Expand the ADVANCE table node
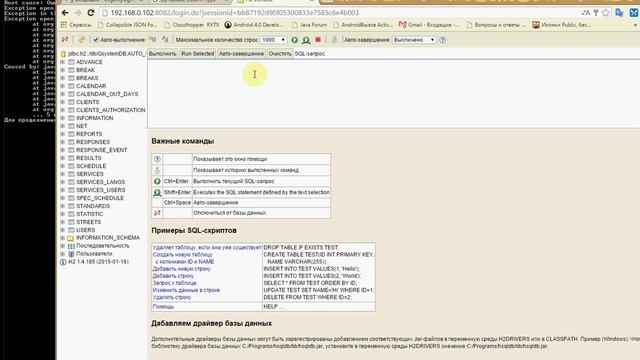 (x=62, y=62)
